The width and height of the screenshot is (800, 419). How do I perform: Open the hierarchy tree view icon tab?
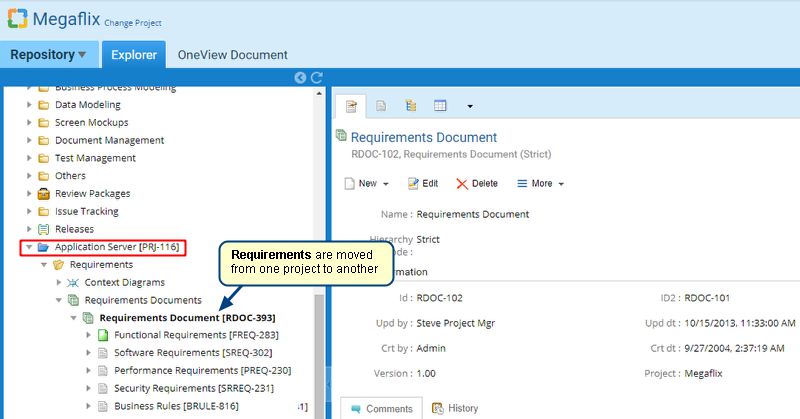tap(410, 105)
